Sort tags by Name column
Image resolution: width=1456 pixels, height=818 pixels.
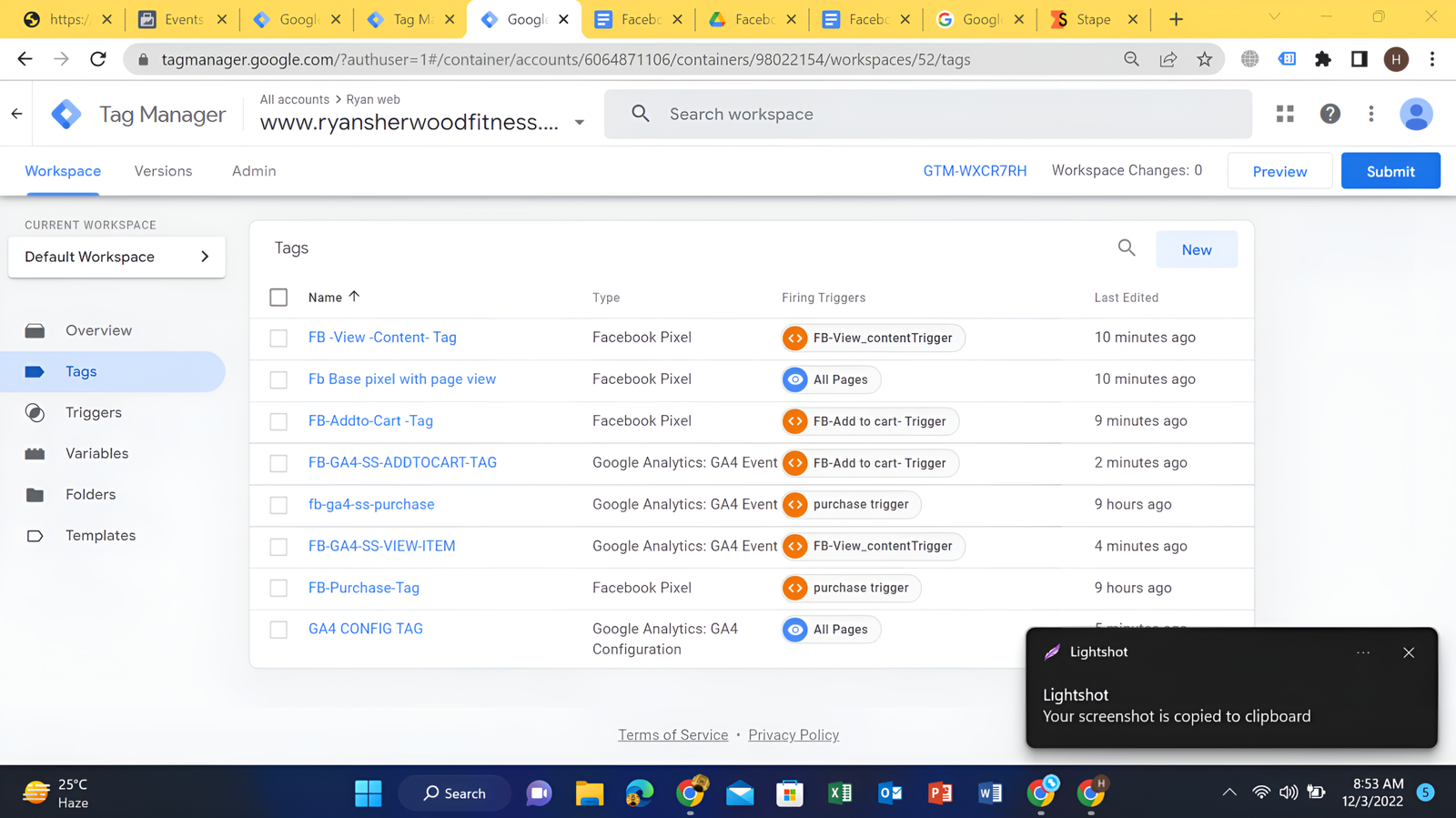[334, 298]
